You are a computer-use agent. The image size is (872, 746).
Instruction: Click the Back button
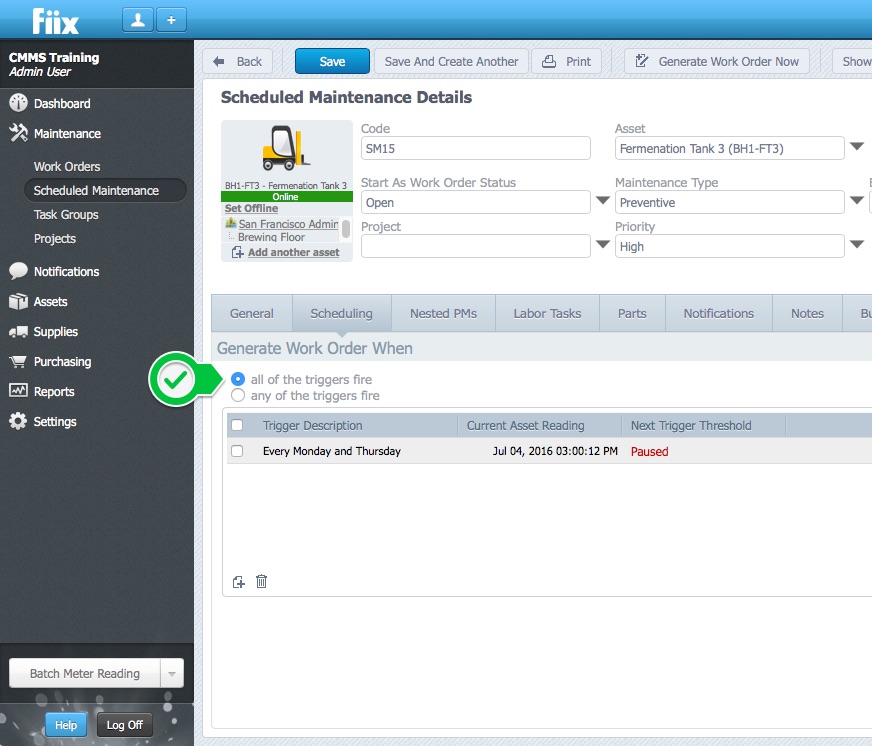(x=237, y=61)
